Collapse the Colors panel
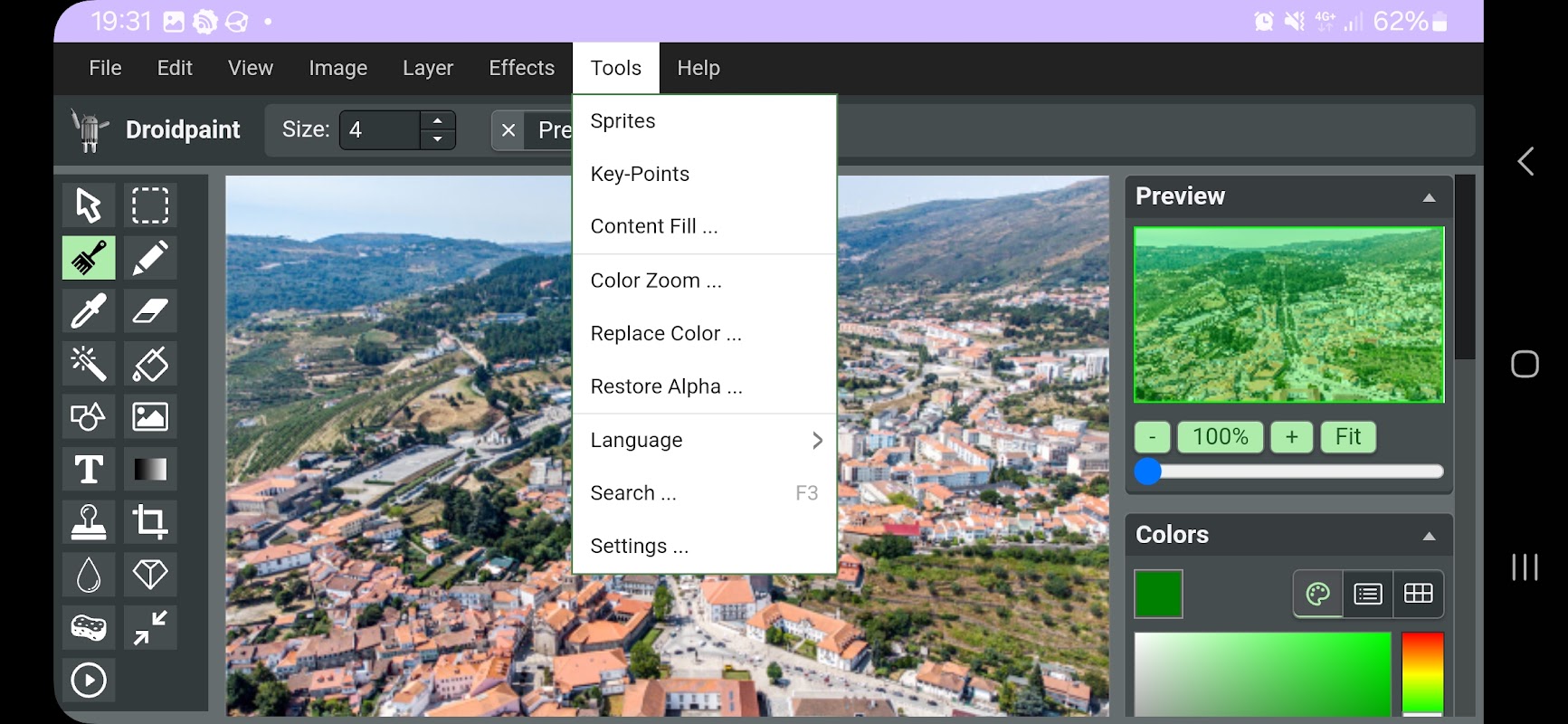 click(x=1429, y=536)
